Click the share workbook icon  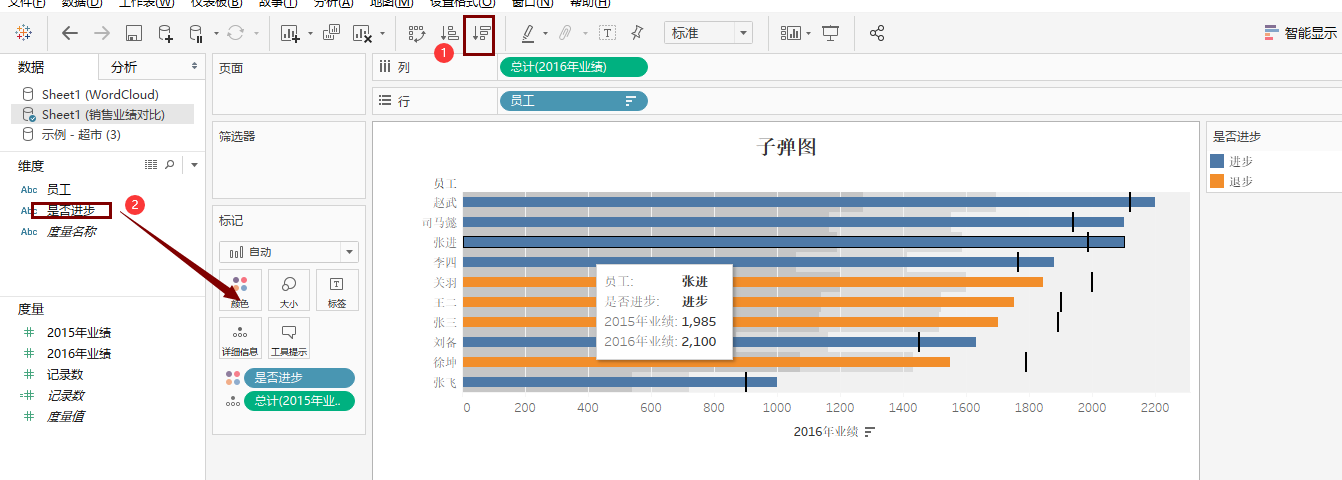coord(877,33)
